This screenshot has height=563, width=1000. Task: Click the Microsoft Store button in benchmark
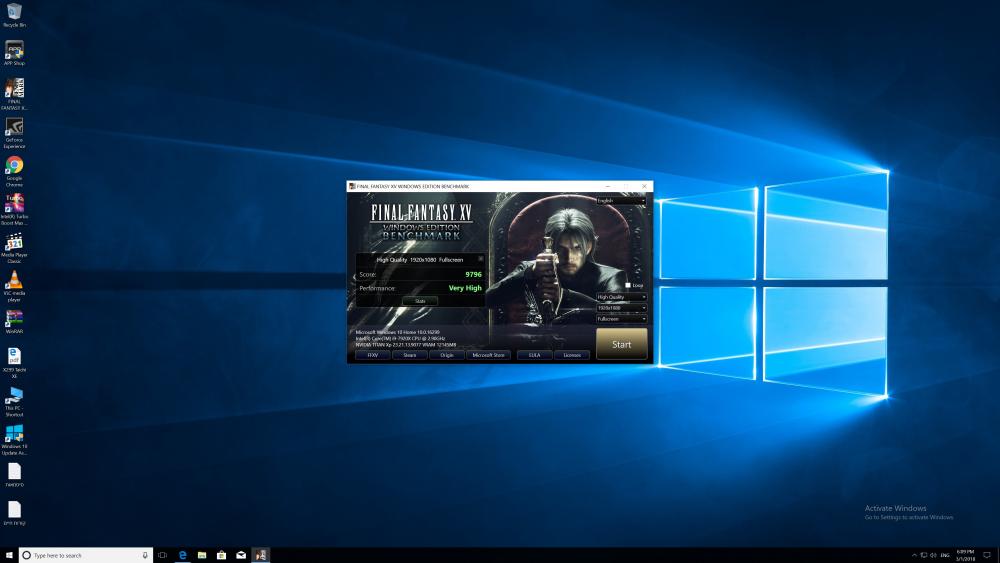(489, 355)
